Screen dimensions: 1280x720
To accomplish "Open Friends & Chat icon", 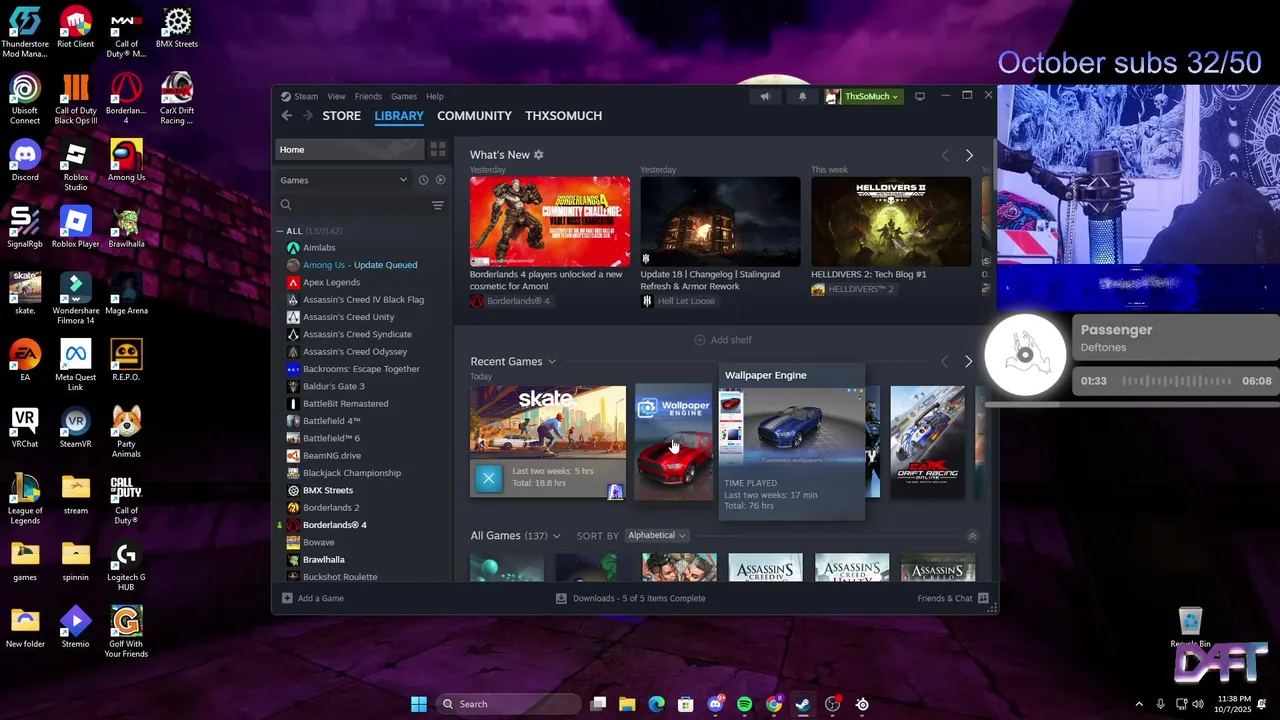I will point(983,598).
